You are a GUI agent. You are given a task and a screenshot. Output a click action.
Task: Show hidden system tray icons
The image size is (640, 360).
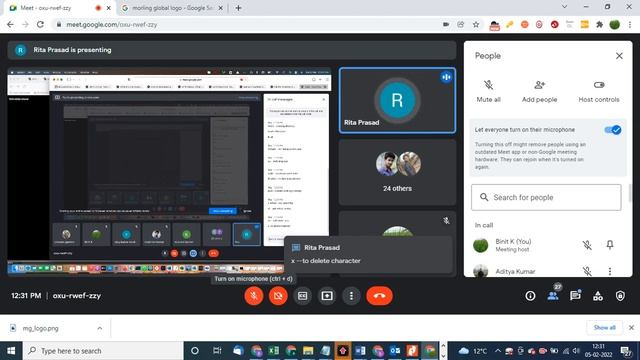tap(498, 351)
